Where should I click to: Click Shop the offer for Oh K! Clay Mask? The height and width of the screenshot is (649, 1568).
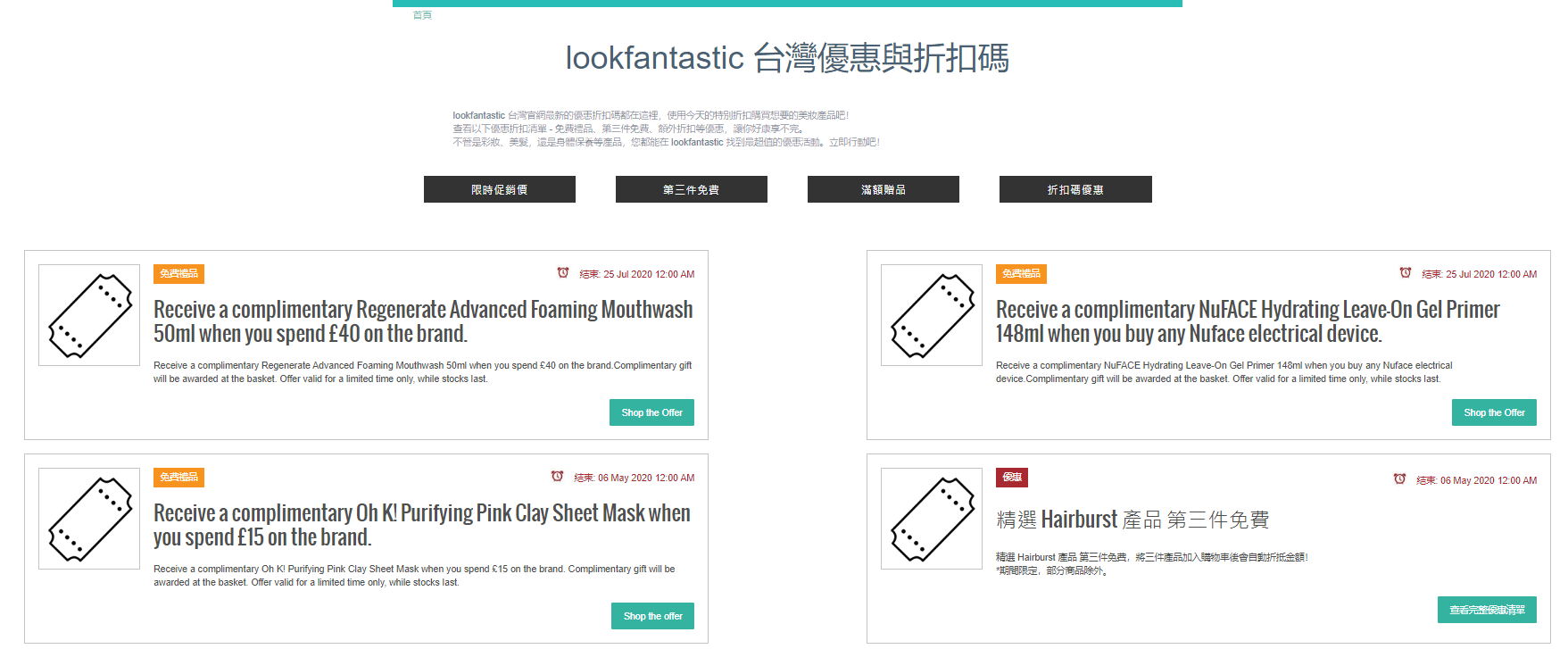(x=652, y=616)
